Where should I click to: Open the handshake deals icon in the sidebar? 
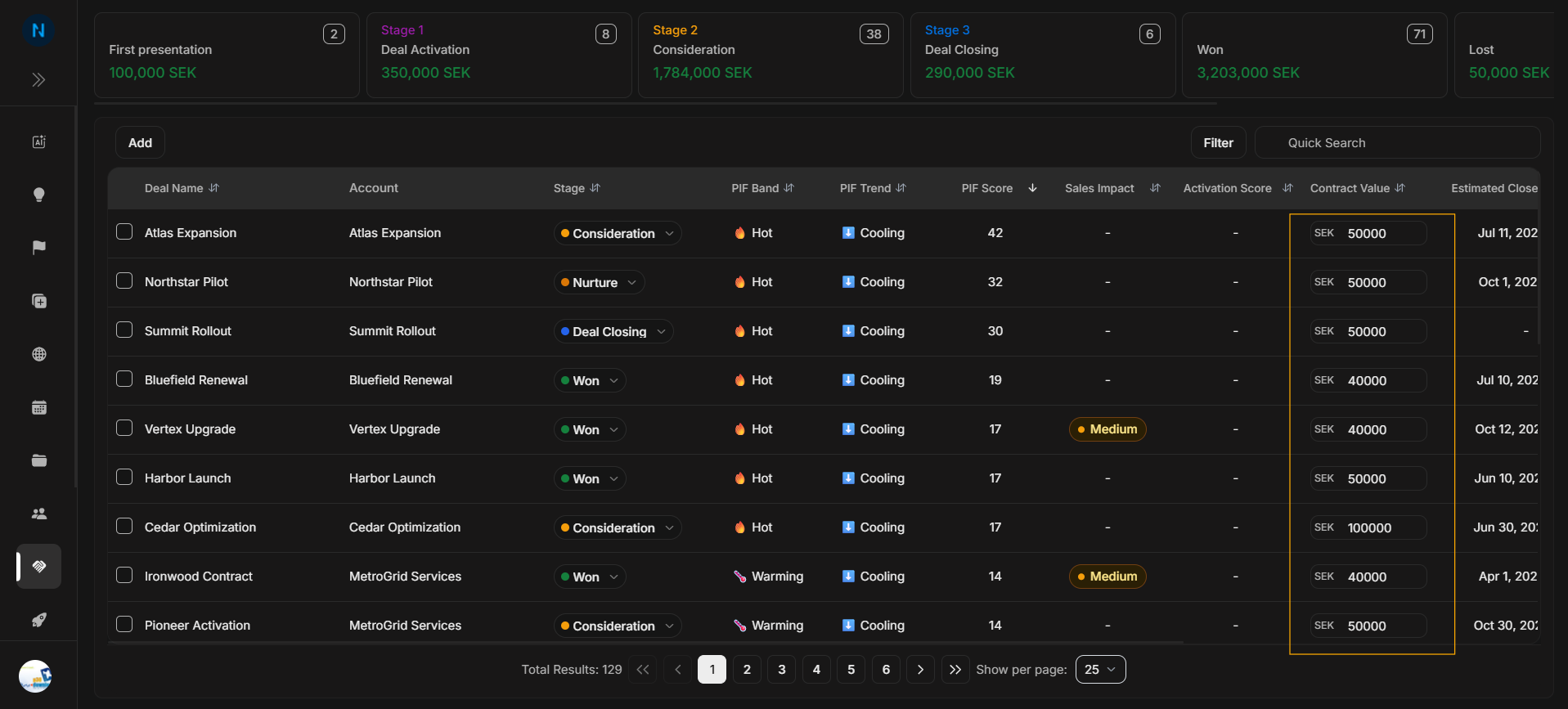tap(38, 566)
